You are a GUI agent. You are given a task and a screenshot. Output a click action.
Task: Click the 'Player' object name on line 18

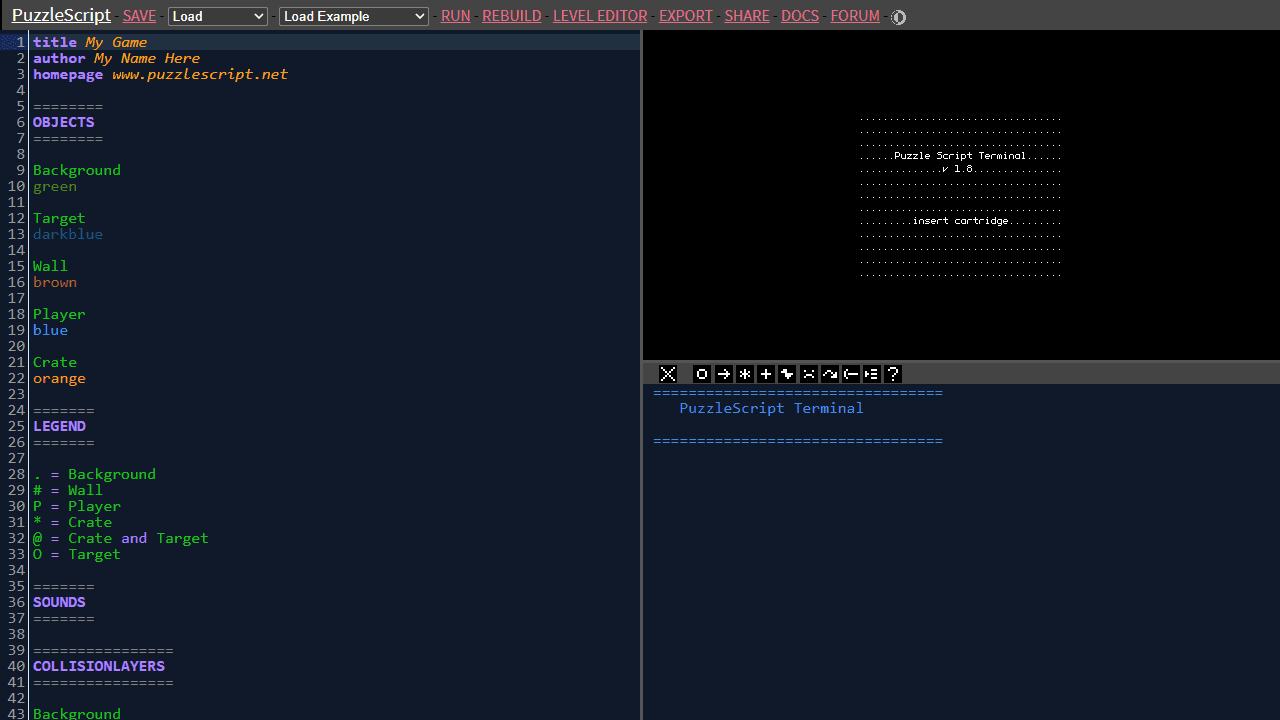[59, 314]
